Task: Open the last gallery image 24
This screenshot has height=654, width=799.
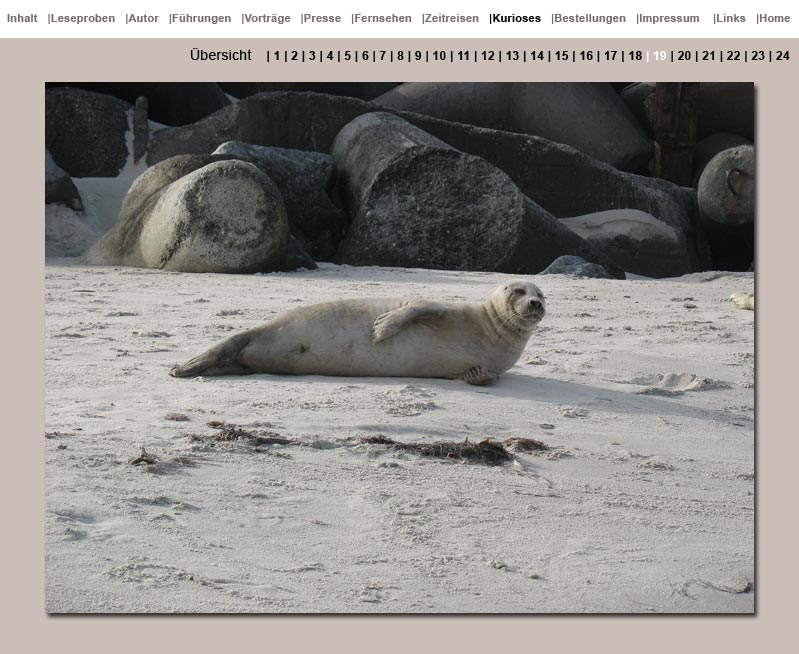Action: point(782,56)
